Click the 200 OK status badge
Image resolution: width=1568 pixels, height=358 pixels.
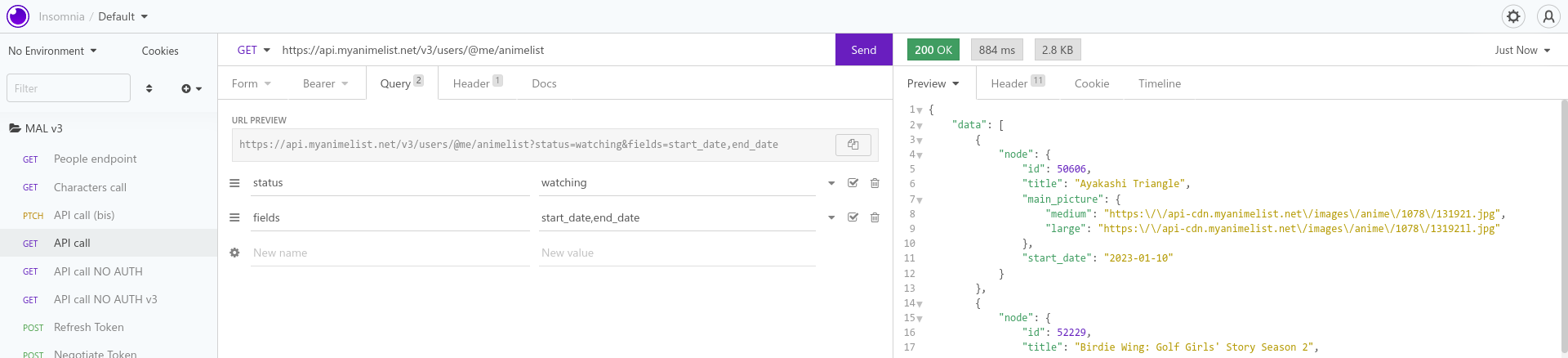(x=933, y=50)
